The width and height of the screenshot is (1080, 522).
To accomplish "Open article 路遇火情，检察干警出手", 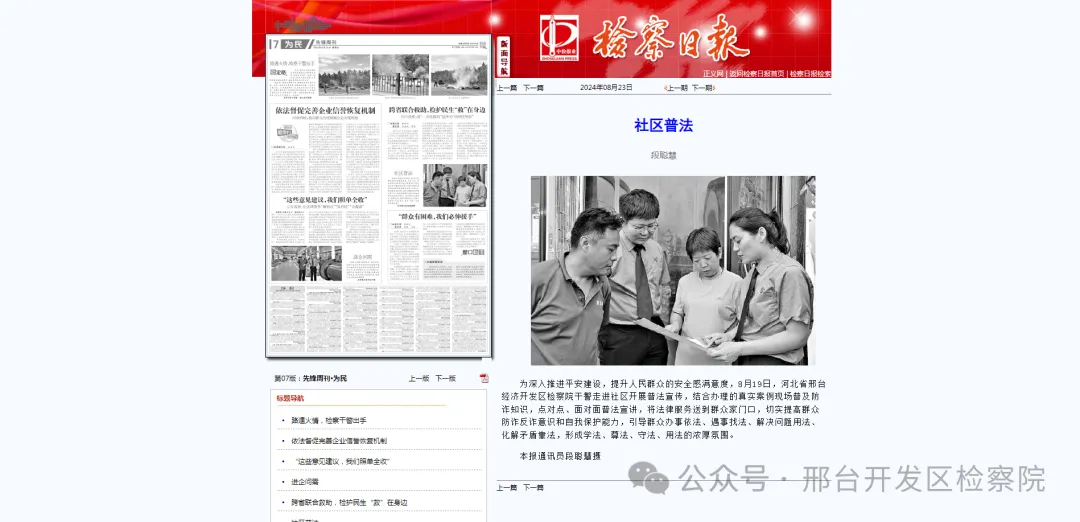I will point(329,420).
